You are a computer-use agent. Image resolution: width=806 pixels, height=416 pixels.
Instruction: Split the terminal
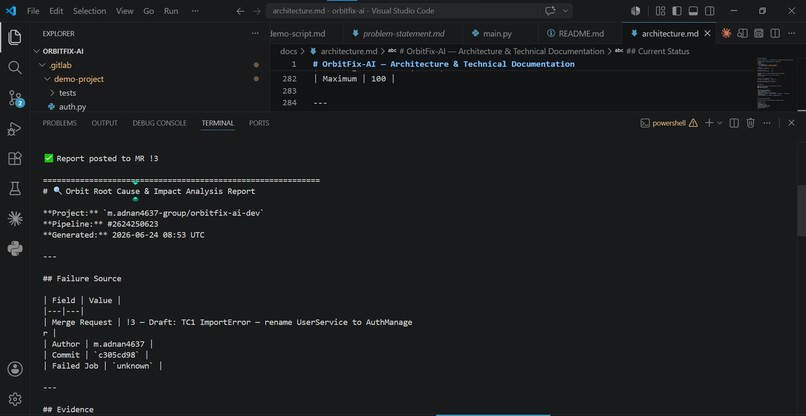click(735, 123)
